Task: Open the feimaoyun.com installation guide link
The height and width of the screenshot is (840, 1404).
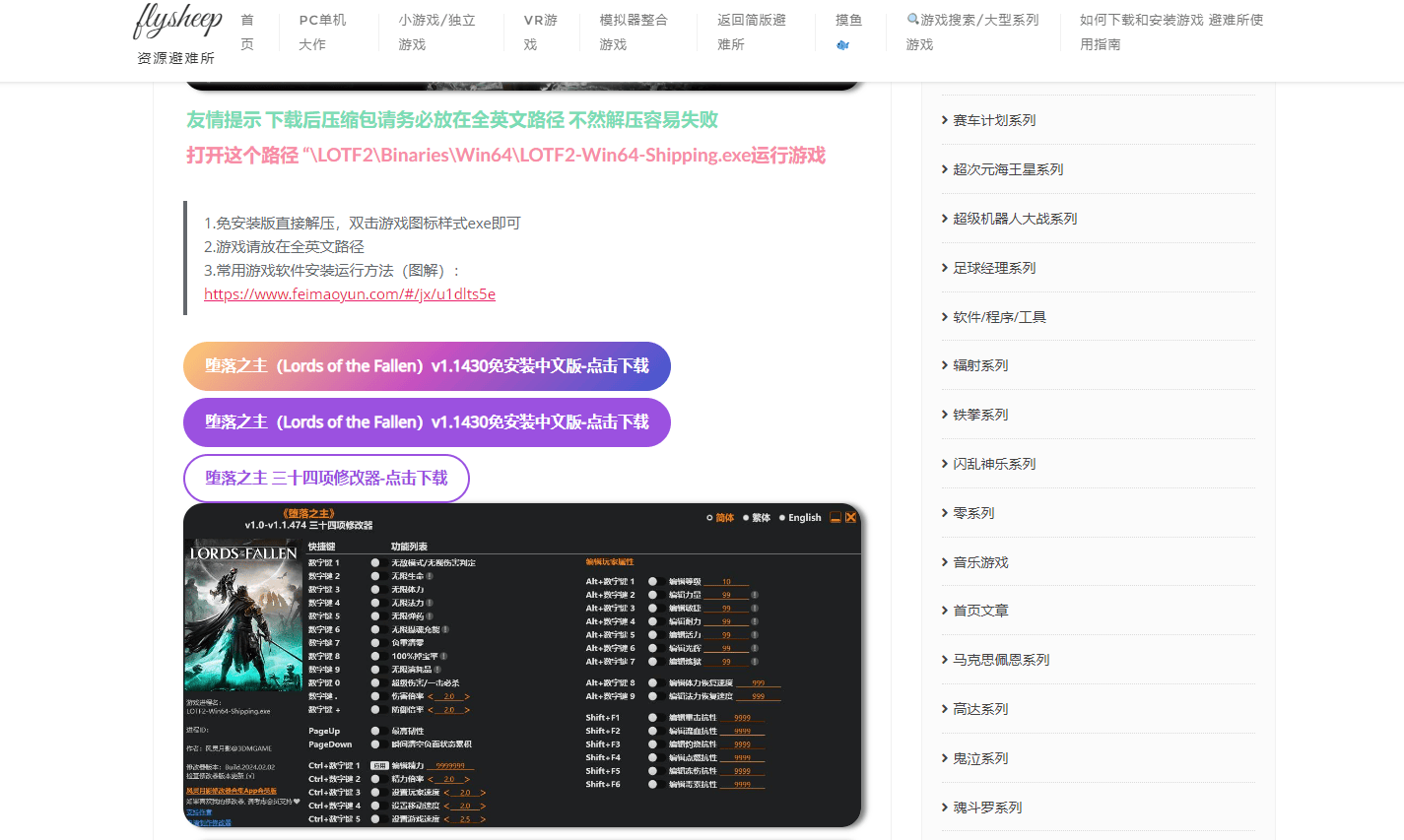Action: 349,293
